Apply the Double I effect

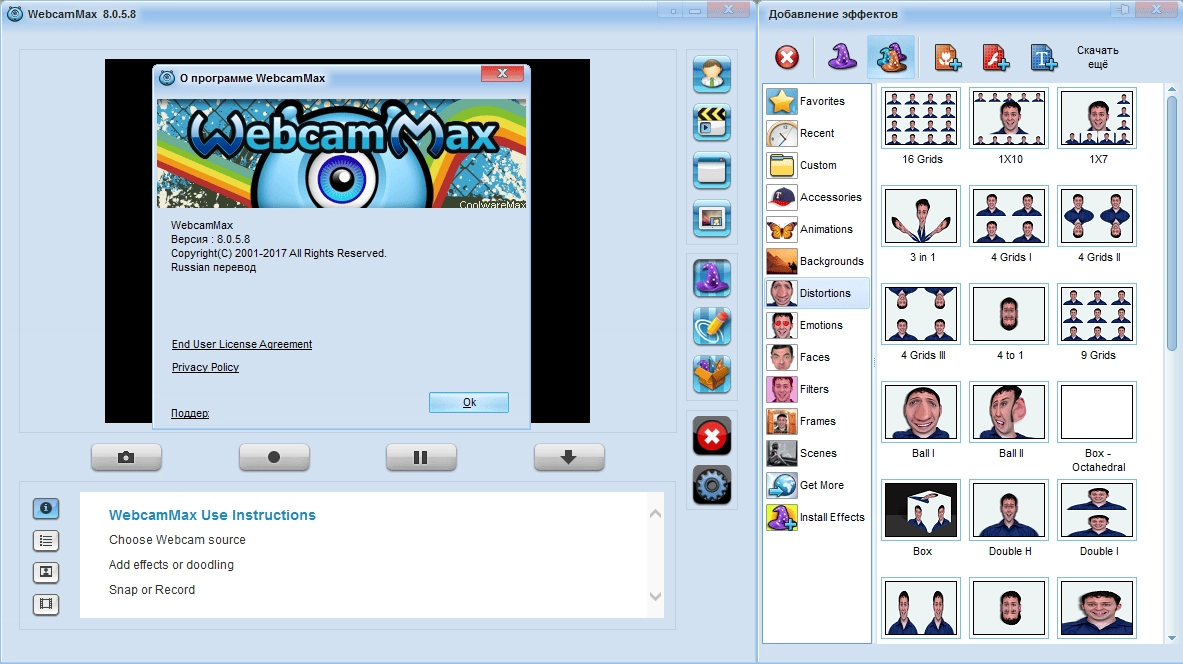(1098, 511)
